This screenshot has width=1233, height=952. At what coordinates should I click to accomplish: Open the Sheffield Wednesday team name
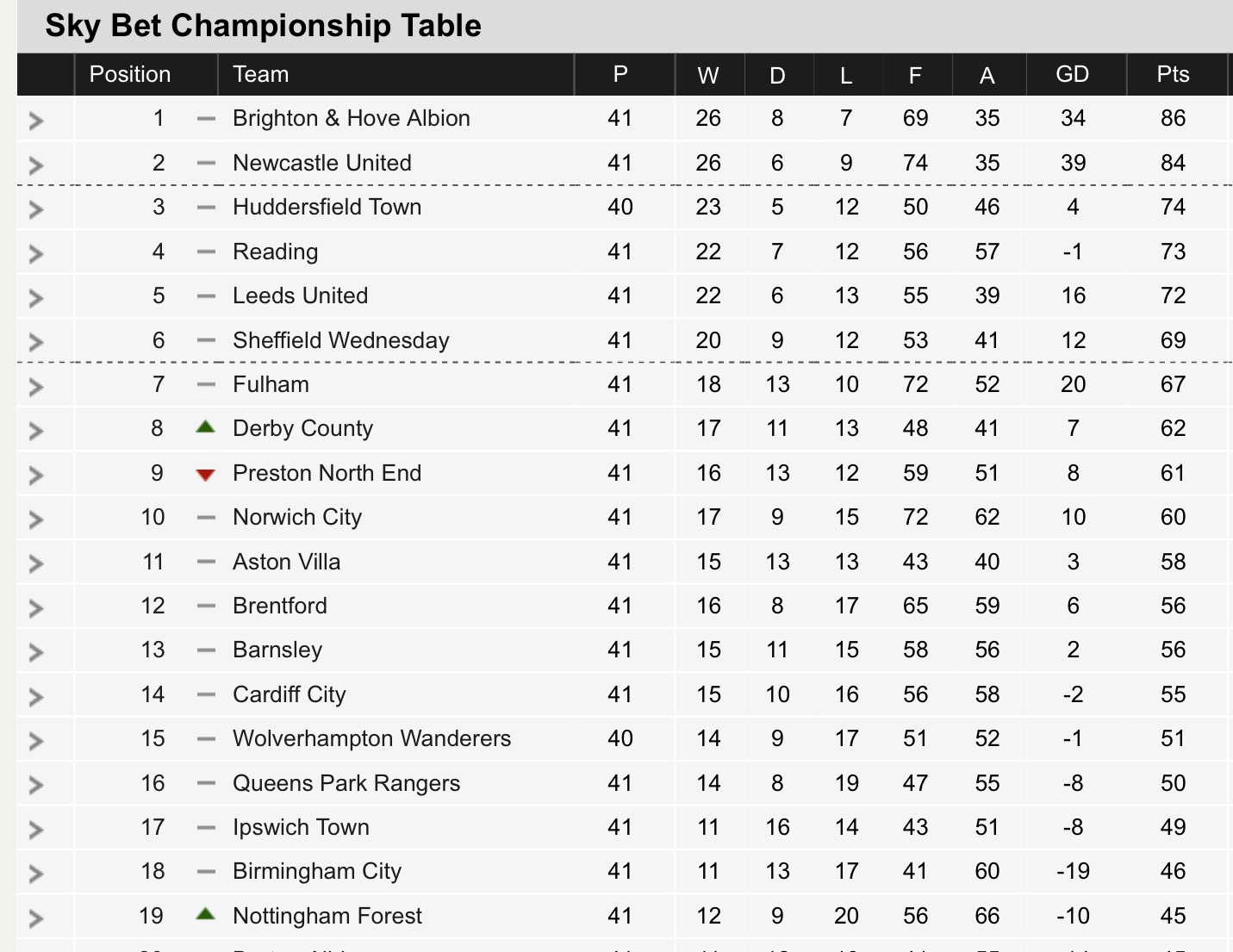341,341
